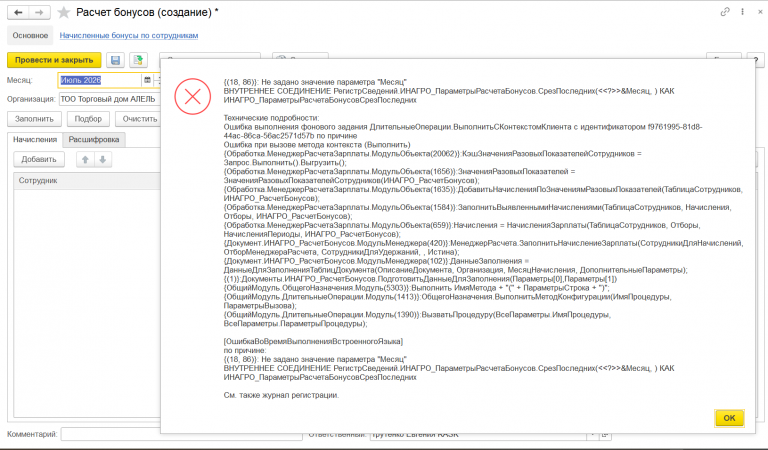Dismiss error dialog with OK button
Image resolution: width=768 pixels, height=450 pixels.
729,418
